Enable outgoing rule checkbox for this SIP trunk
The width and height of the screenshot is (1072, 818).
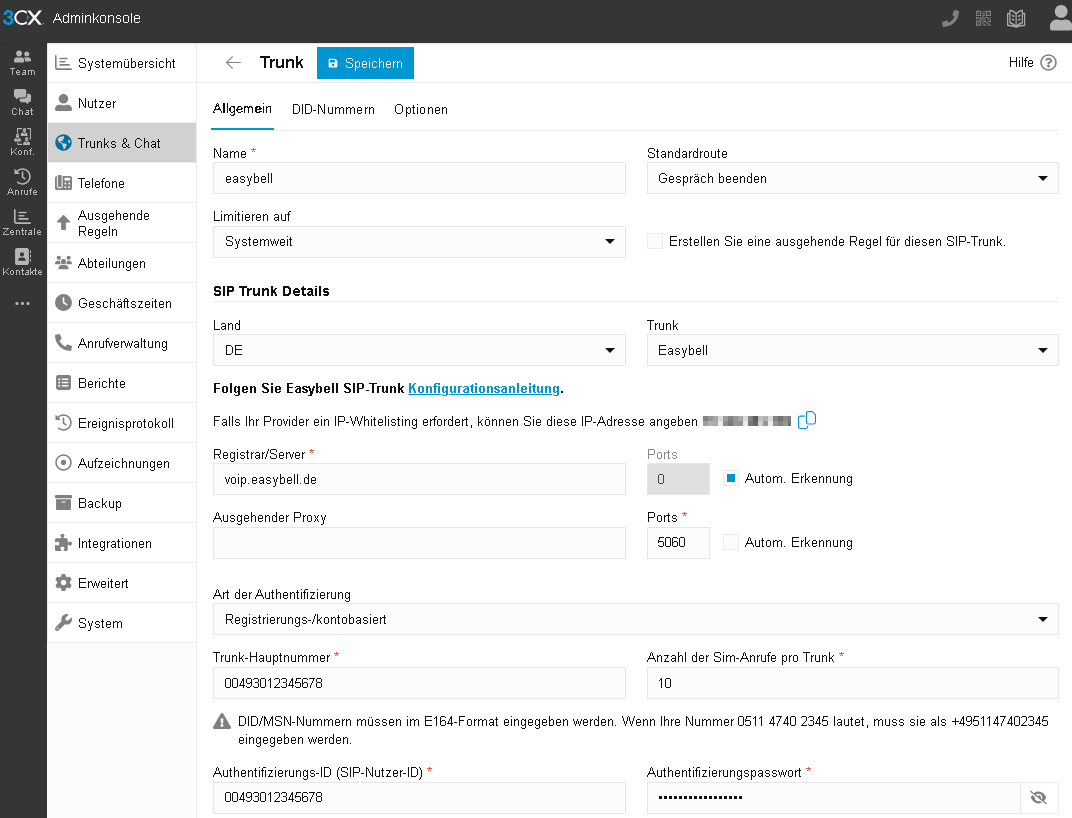pos(655,241)
